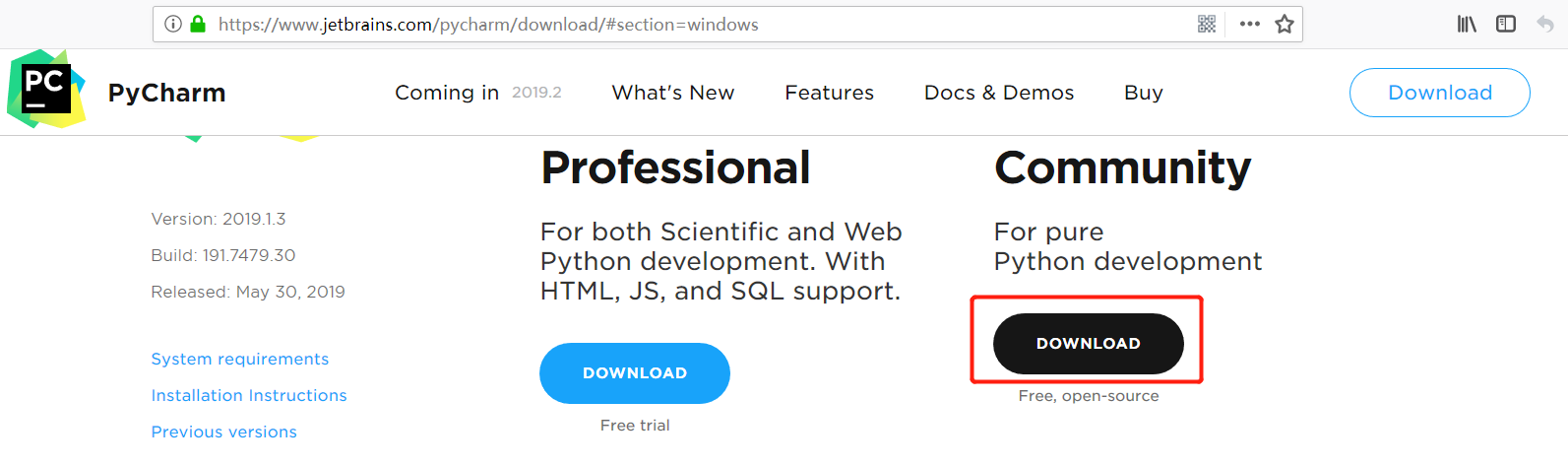The height and width of the screenshot is (466, 1568).
Task: Download the Professional edition
Action: click(x=635, y=373)
